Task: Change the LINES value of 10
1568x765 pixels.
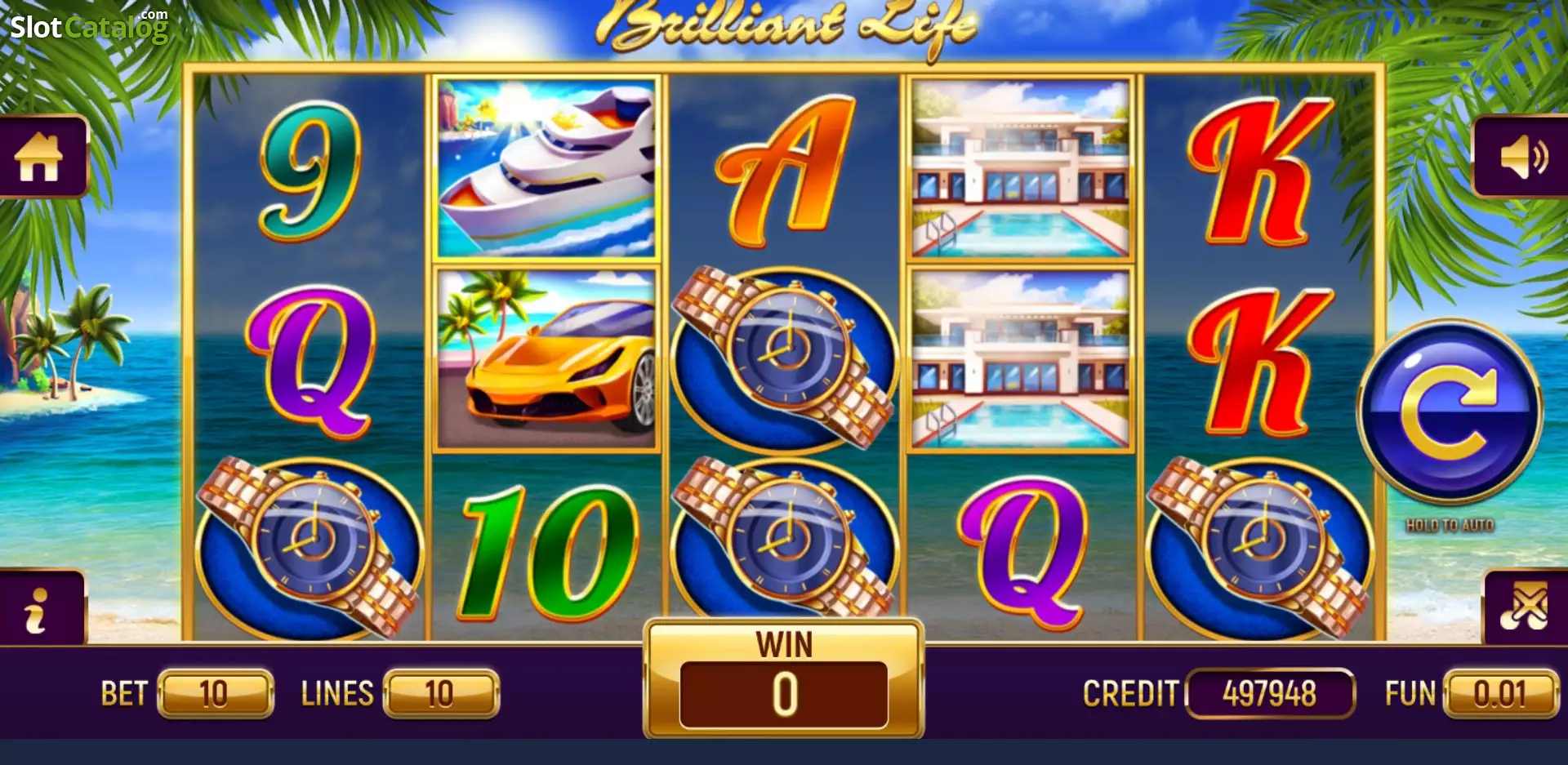Action: pos(441,694)
